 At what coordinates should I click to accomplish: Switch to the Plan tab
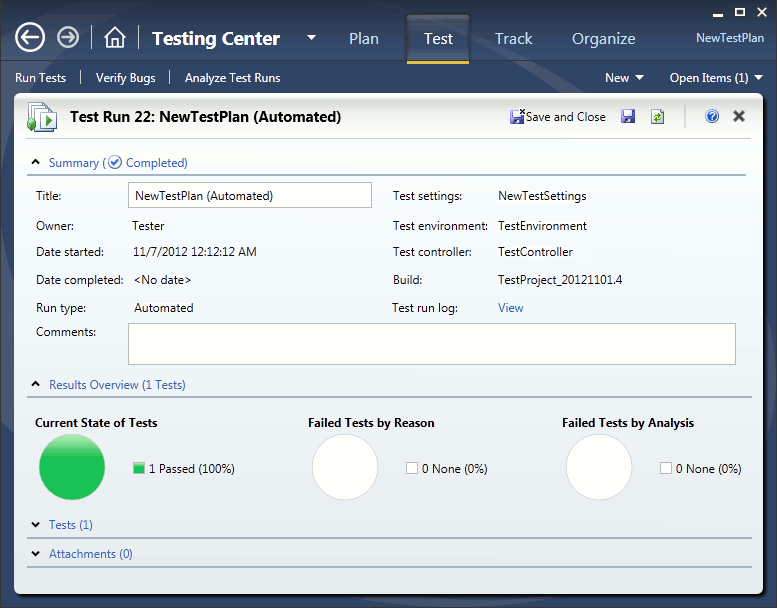pyautogui.click(x=364, y=39)
